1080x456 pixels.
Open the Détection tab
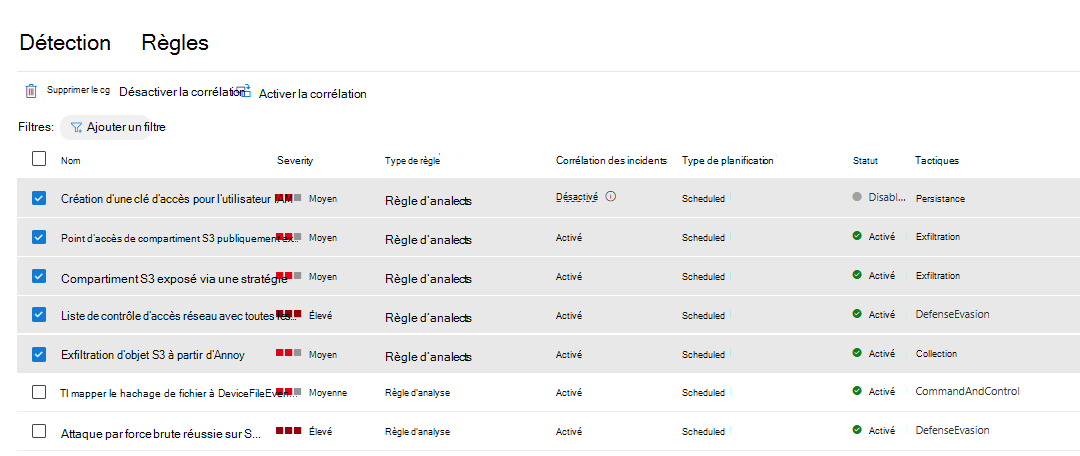(65, 43)
